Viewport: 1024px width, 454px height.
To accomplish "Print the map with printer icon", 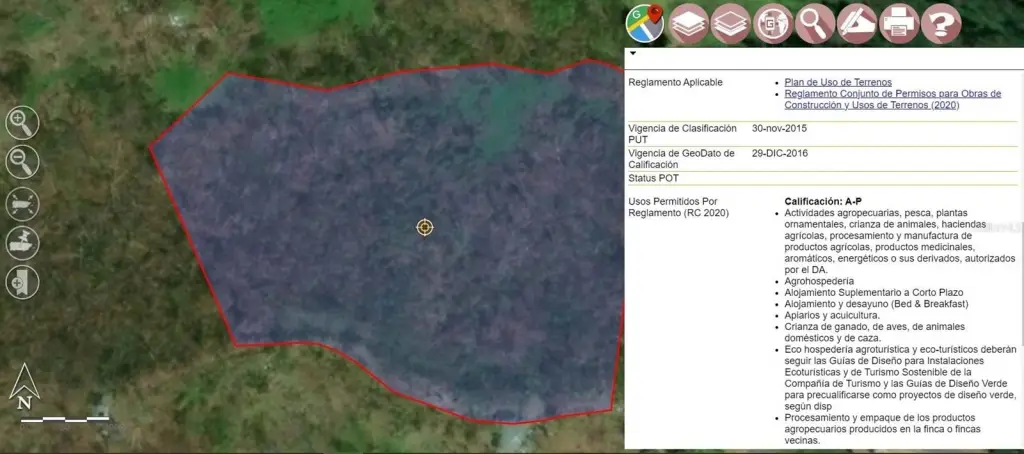I will (x=899, y=22).
